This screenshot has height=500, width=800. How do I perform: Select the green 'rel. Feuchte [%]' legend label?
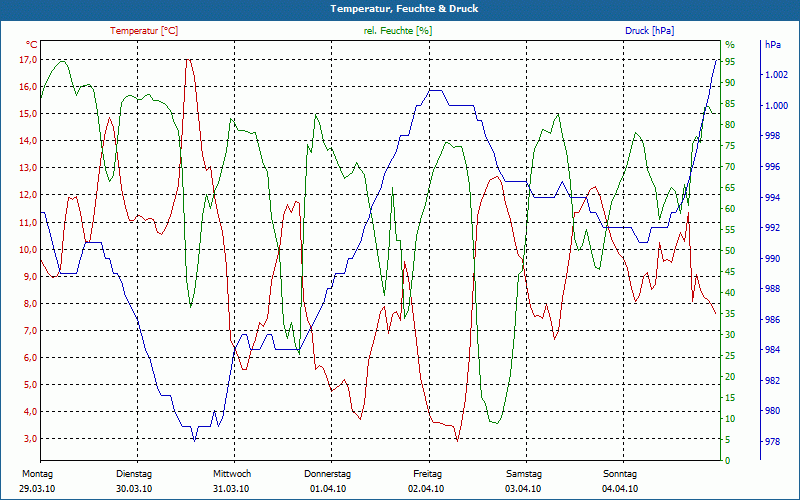(397, 31)
